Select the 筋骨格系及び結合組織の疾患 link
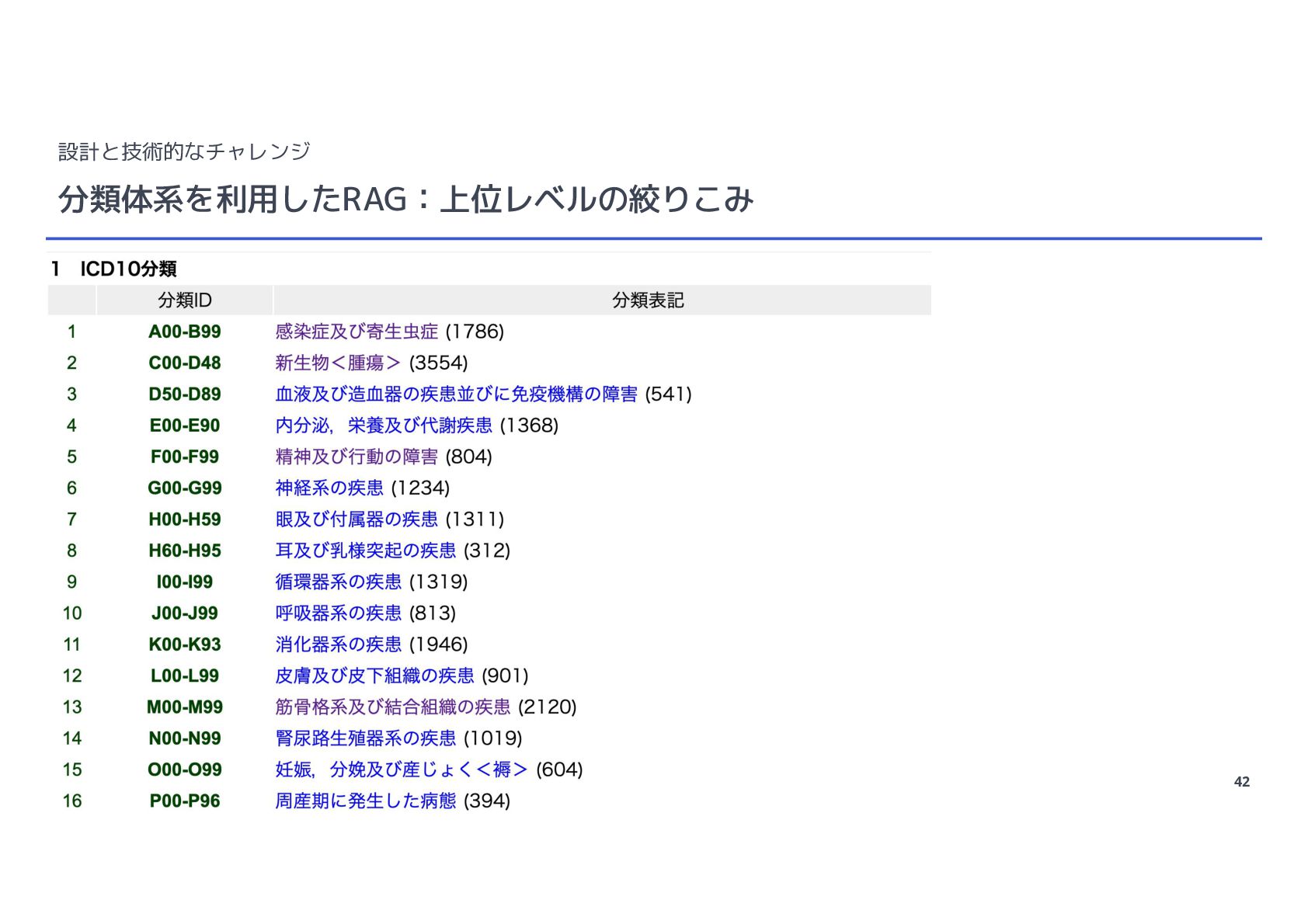Image resolution: width=1308 pixels, height=924 pixels. [393, 707]
